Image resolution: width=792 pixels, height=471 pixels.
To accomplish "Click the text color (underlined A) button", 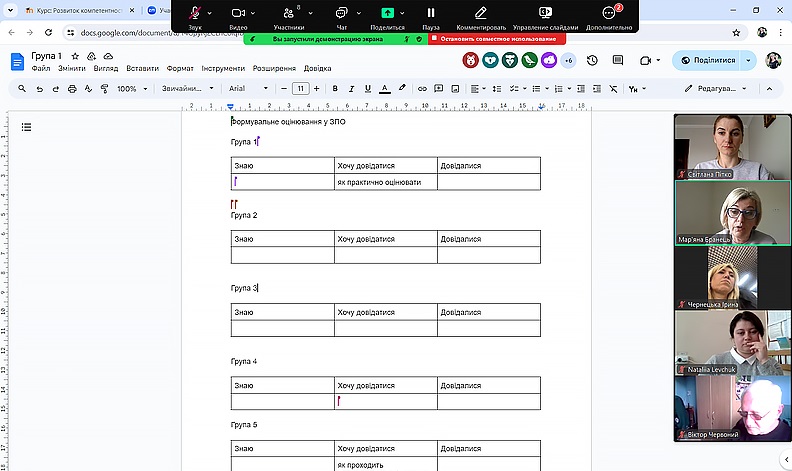I will tap(386, 89).
